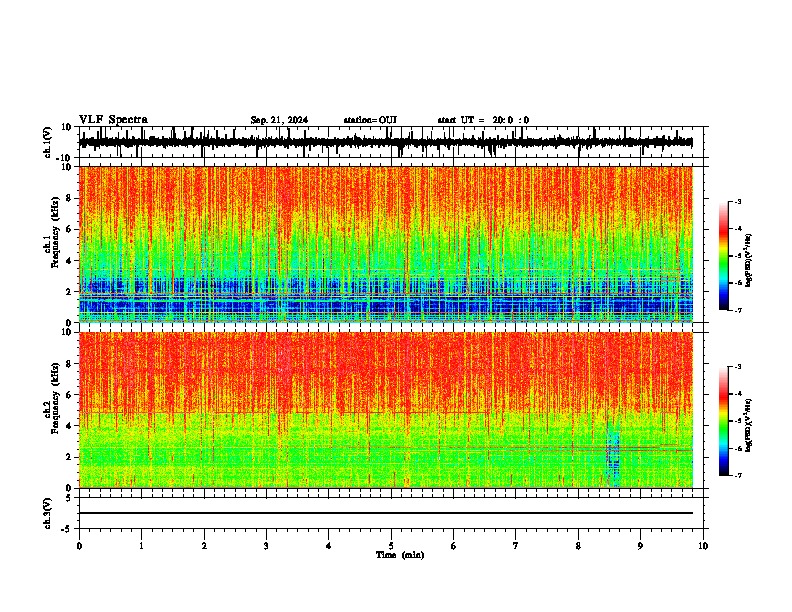The height and width of the screenshot is (612, 792).
Task: Click the "ch.3(V)" axis label
Action: (x=48, y=513)
